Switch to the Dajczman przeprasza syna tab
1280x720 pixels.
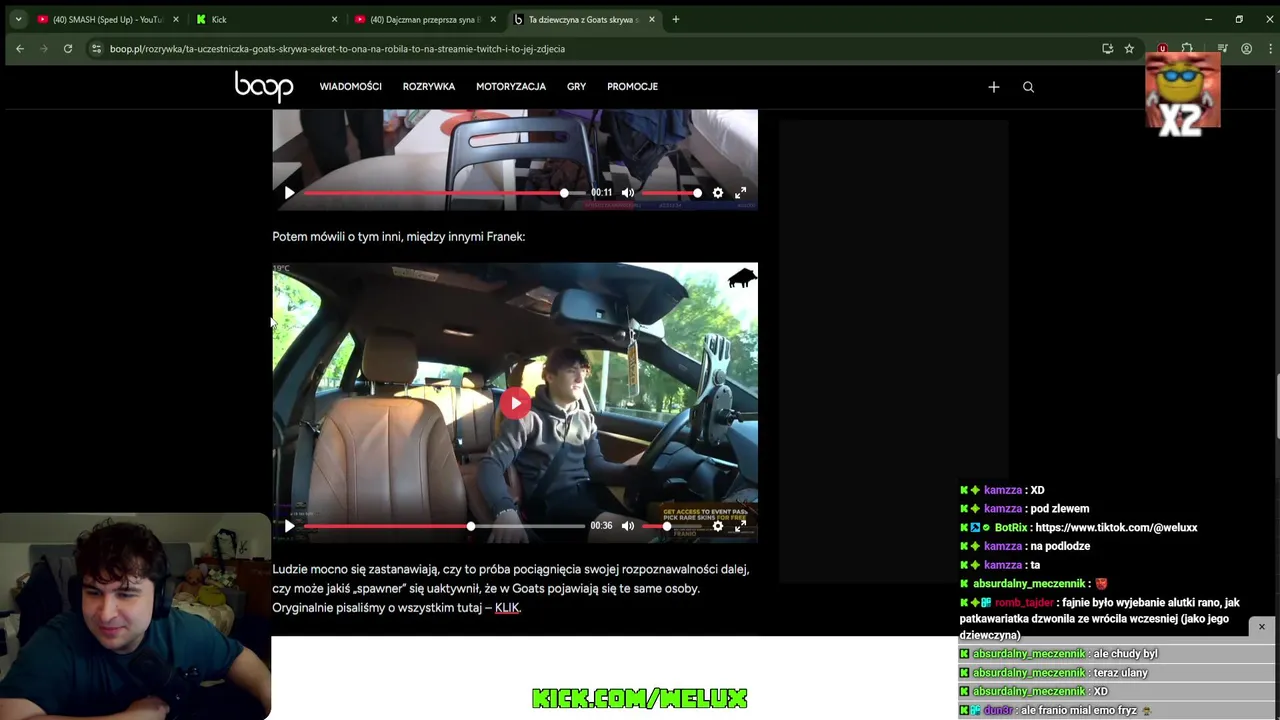pyautogui.click(x=426, y=19)
